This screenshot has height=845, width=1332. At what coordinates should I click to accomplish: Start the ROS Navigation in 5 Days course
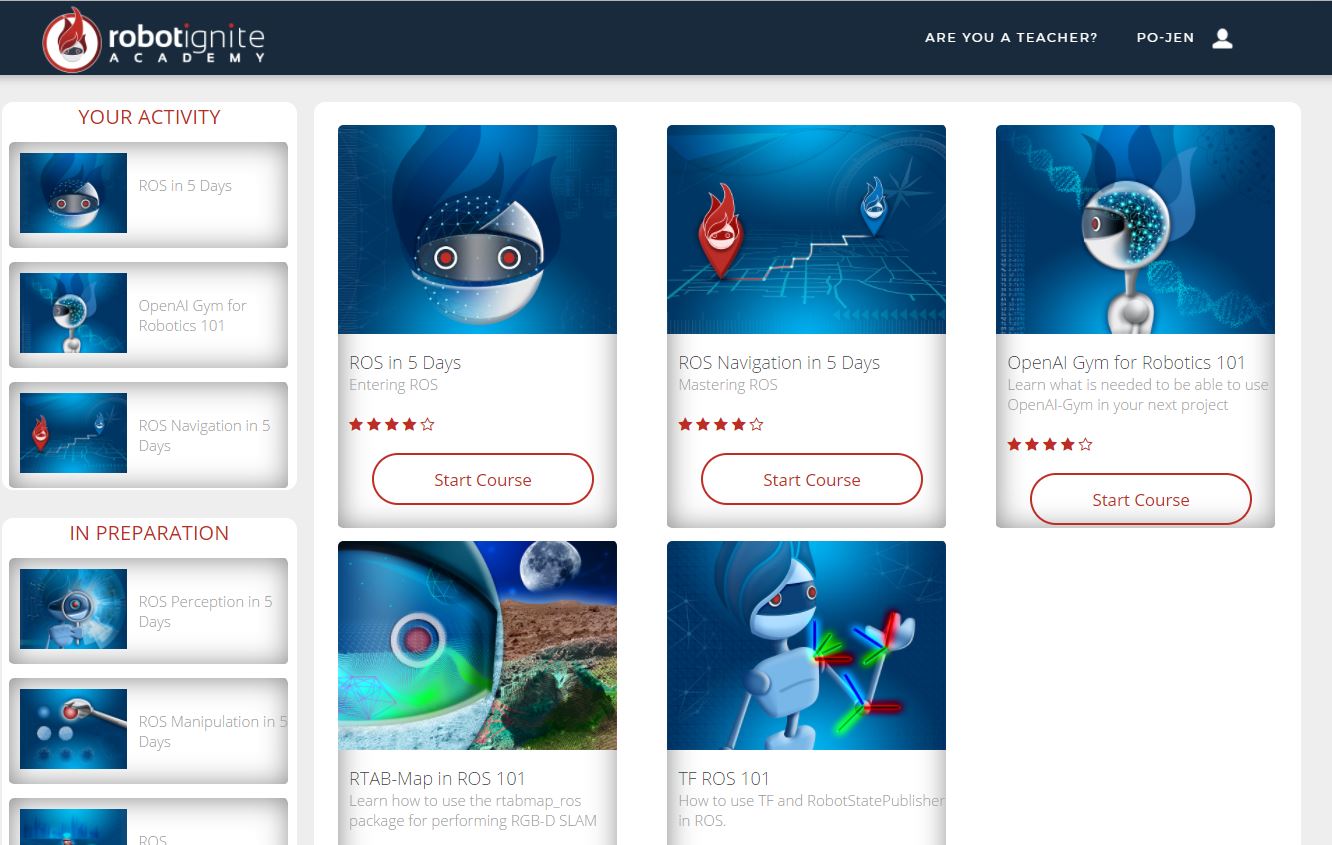point(812,479)
